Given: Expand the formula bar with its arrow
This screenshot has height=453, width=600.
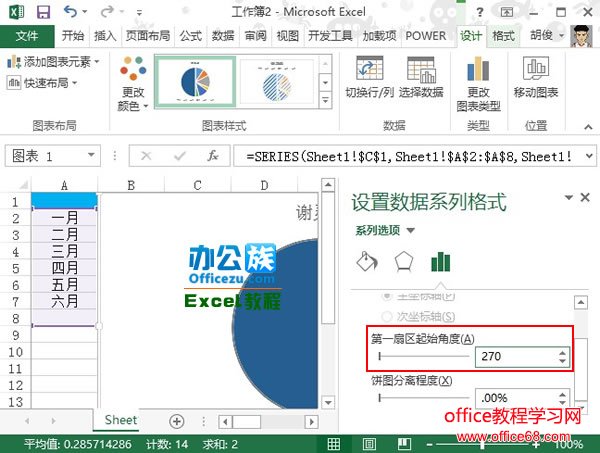Looking at the screenshot, I should tap(589, 156).
